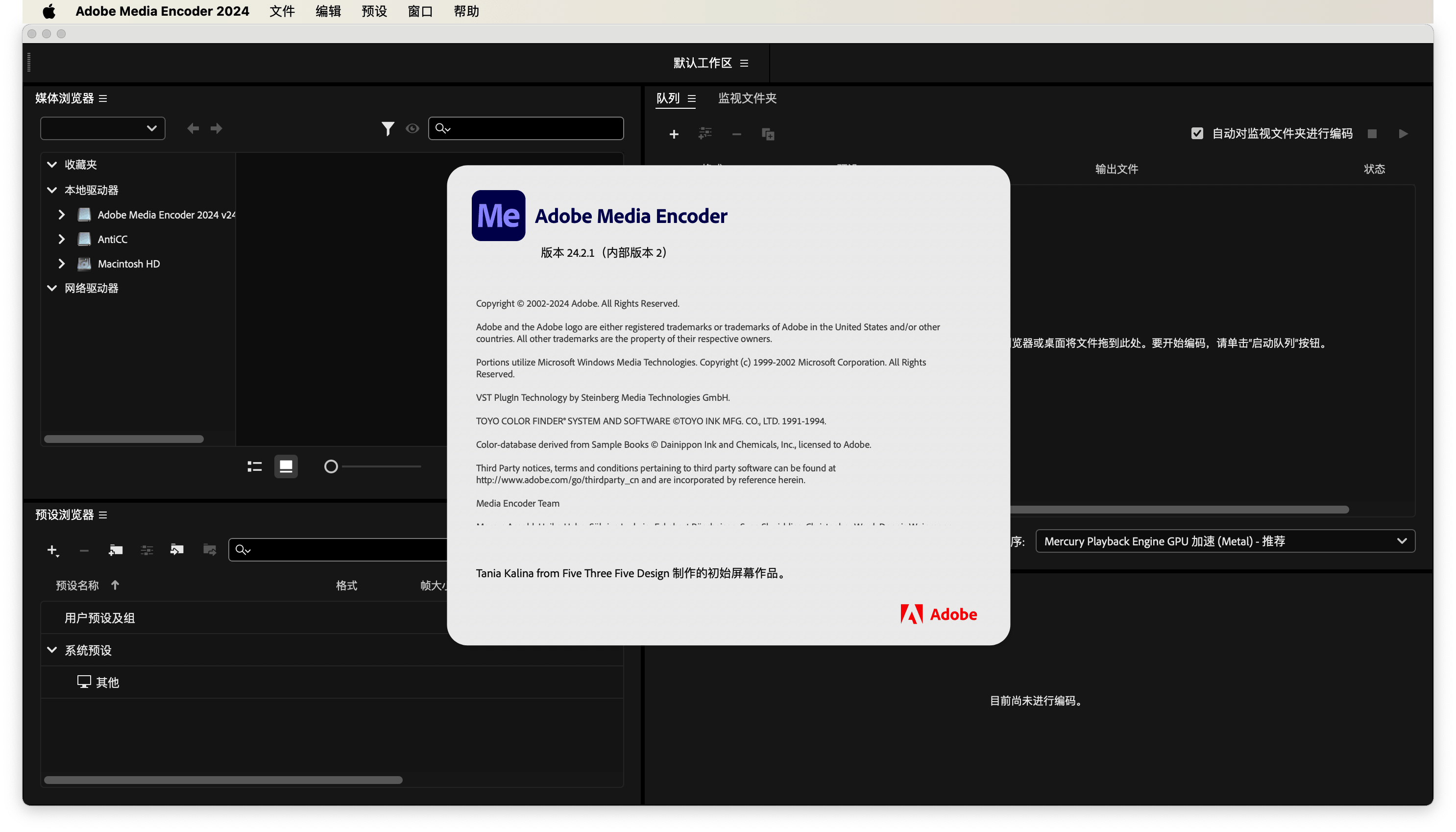This screenshot has height=832, width=1456.
Task: Open the media browser location dropdown
Action: click(x=103, y=128)
